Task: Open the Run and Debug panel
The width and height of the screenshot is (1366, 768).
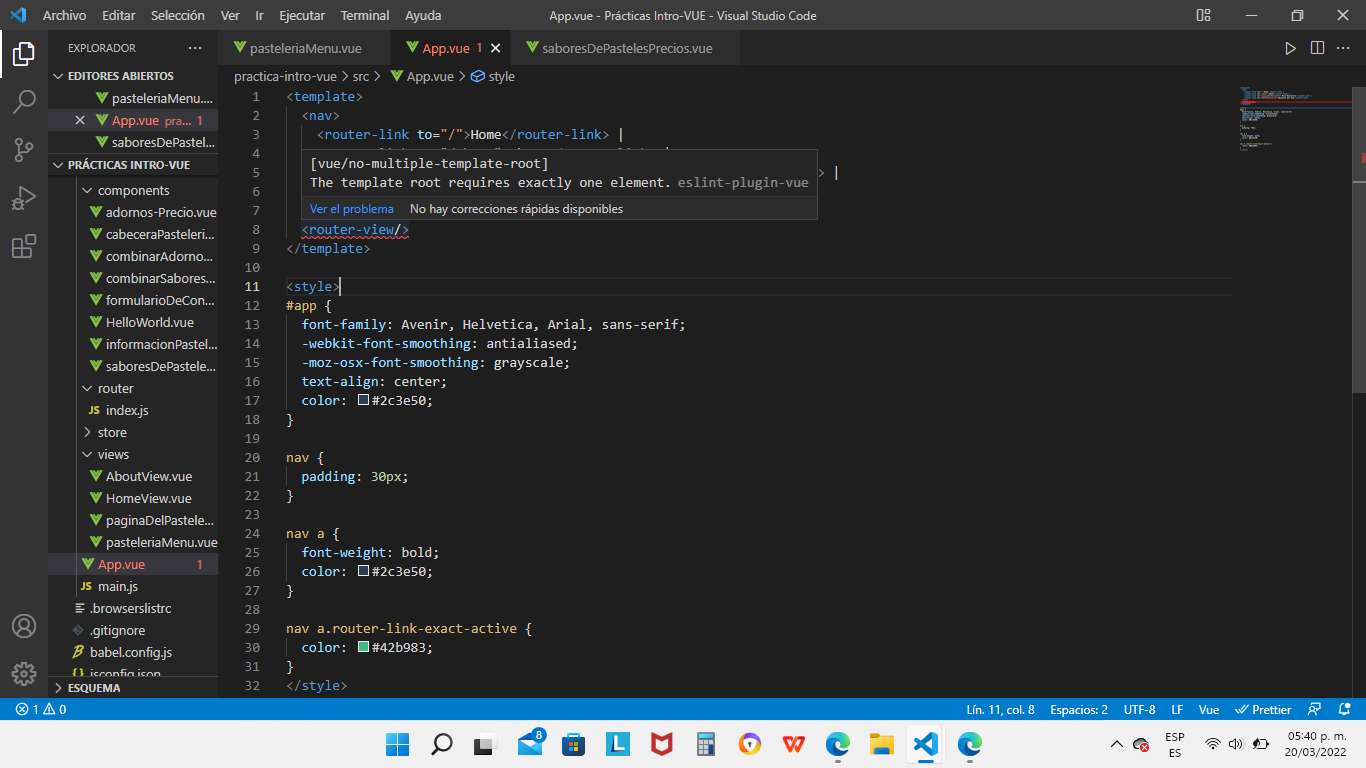Action: click(24, 198)
